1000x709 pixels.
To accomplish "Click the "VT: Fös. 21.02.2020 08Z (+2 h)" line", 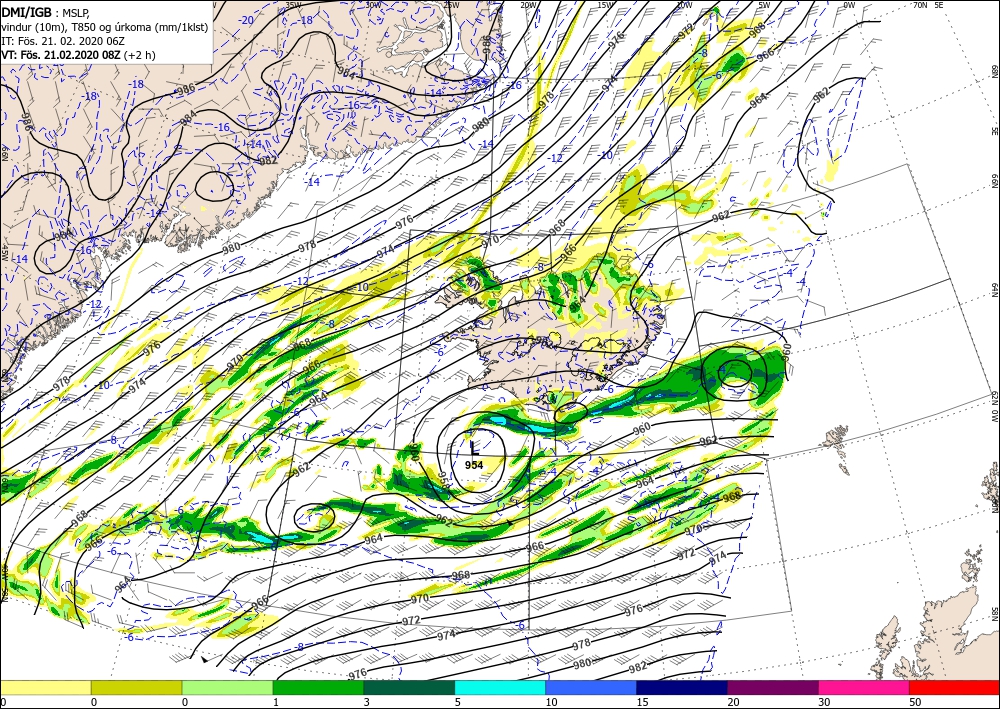I will pyautogui.click(x=78, y=55).
